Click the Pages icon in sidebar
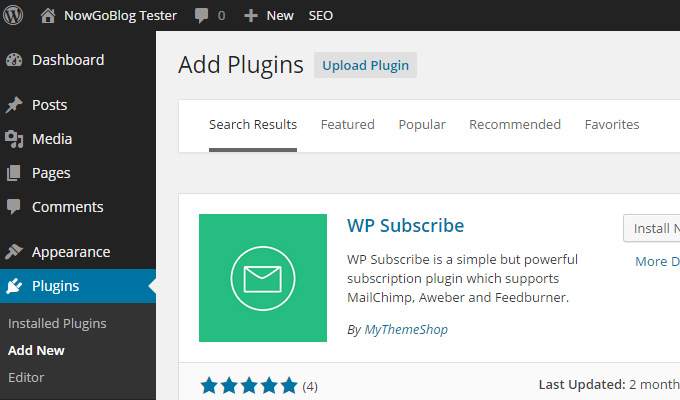680x400 pixels. click(13, 173)
